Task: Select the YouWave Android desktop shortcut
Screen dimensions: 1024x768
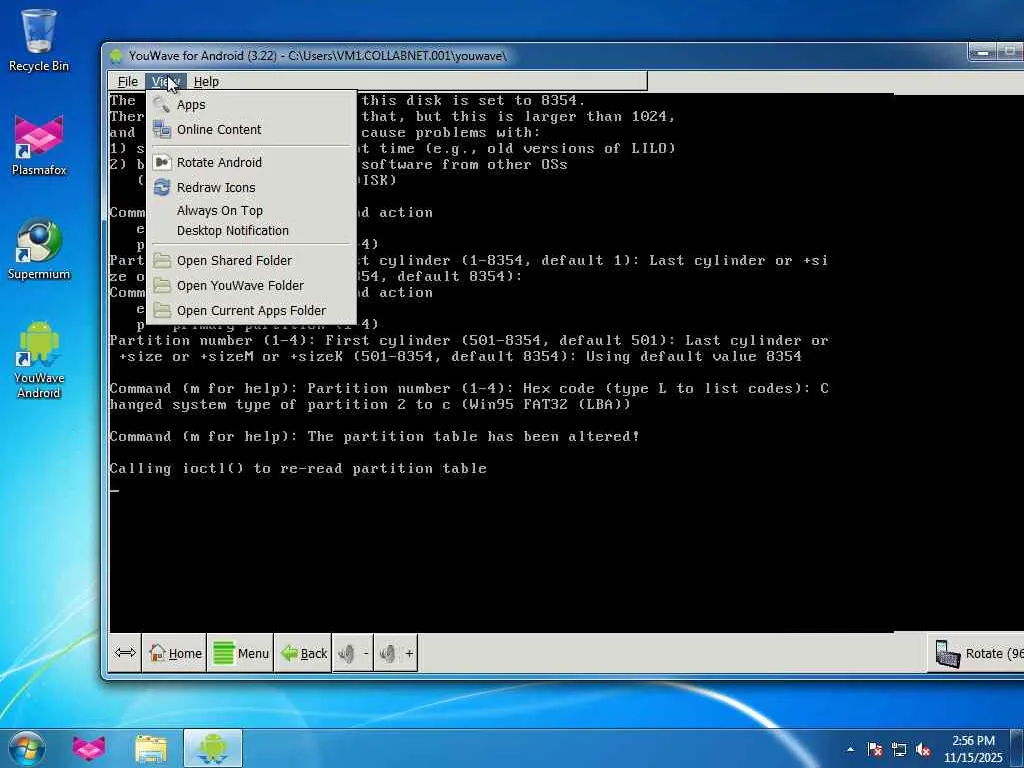Action: 39,359
